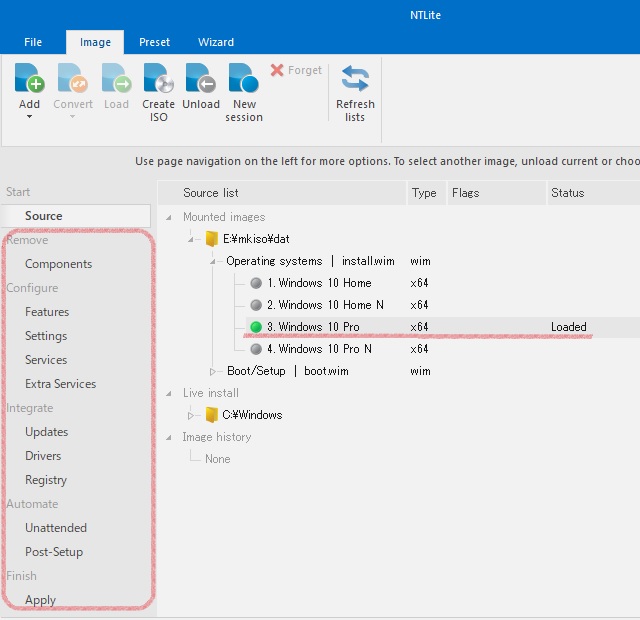Click the C:¥Windows folder icon

click(211, 415)
